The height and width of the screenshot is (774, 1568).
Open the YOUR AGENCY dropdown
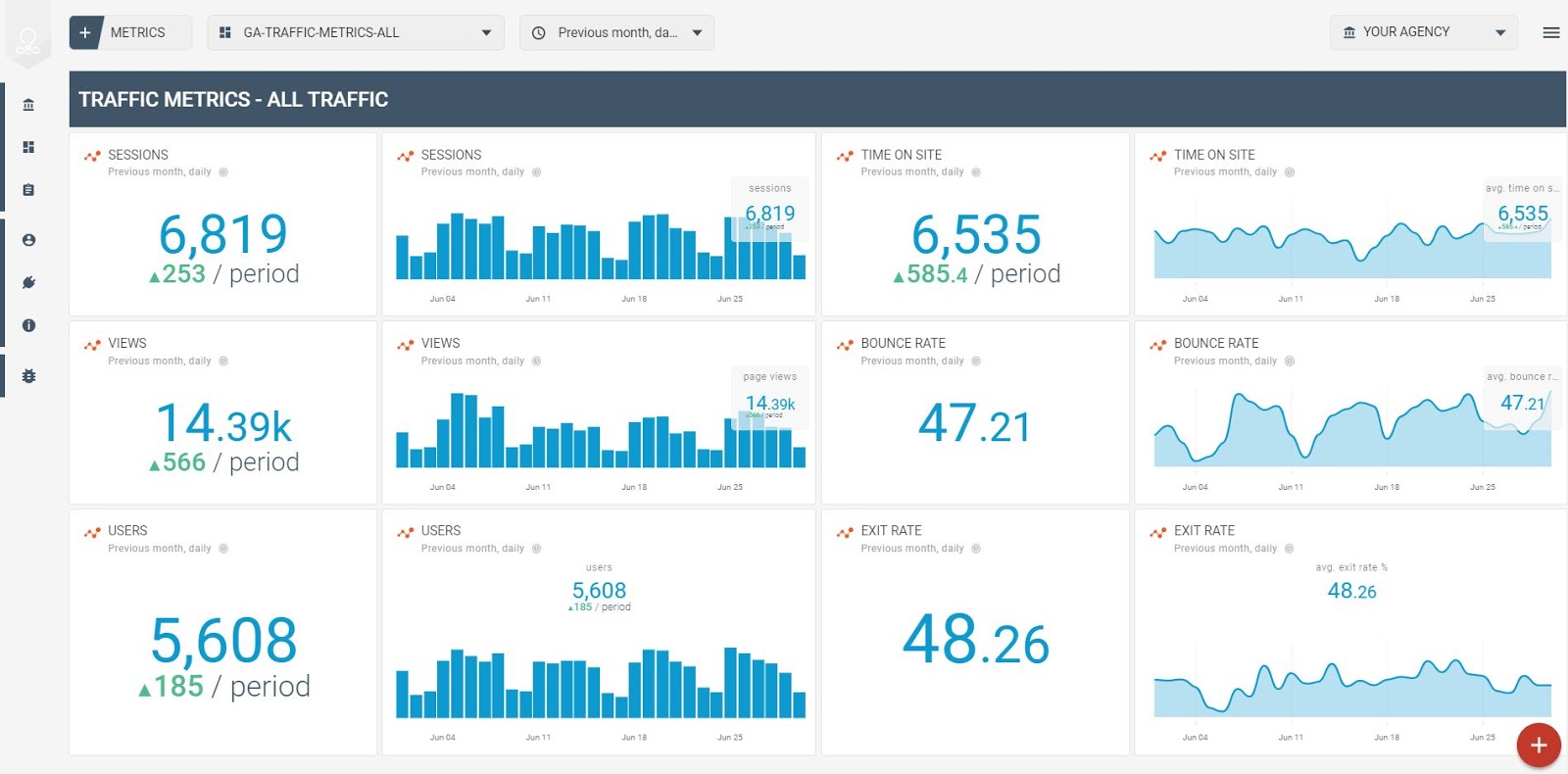[1423, 32]
